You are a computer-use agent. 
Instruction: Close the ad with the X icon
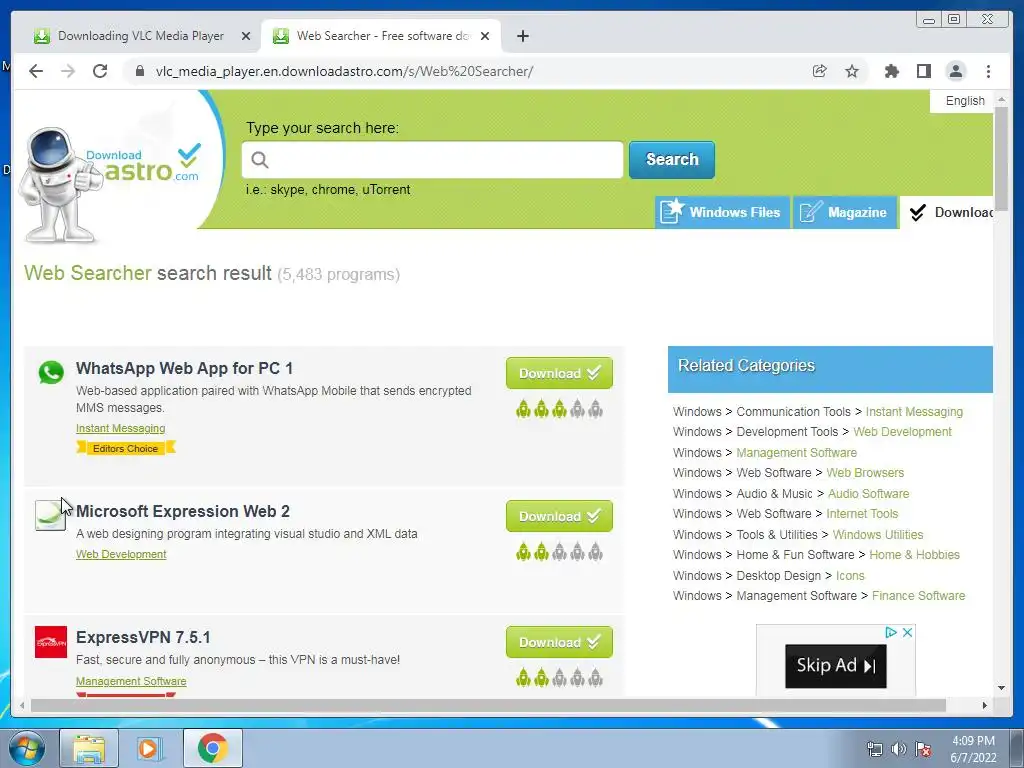(907, 632)
